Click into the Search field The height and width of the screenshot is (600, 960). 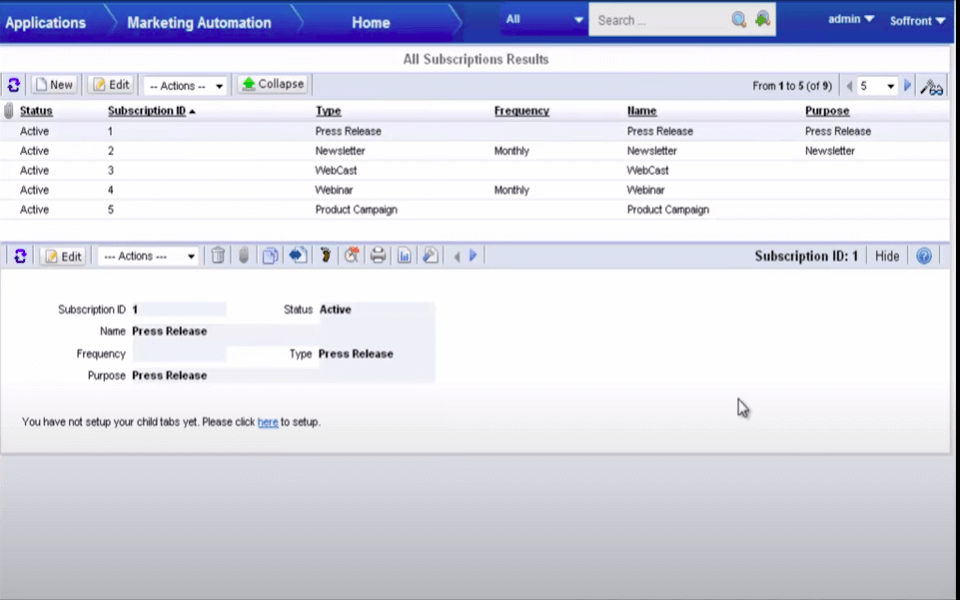(x=660, y=20)
